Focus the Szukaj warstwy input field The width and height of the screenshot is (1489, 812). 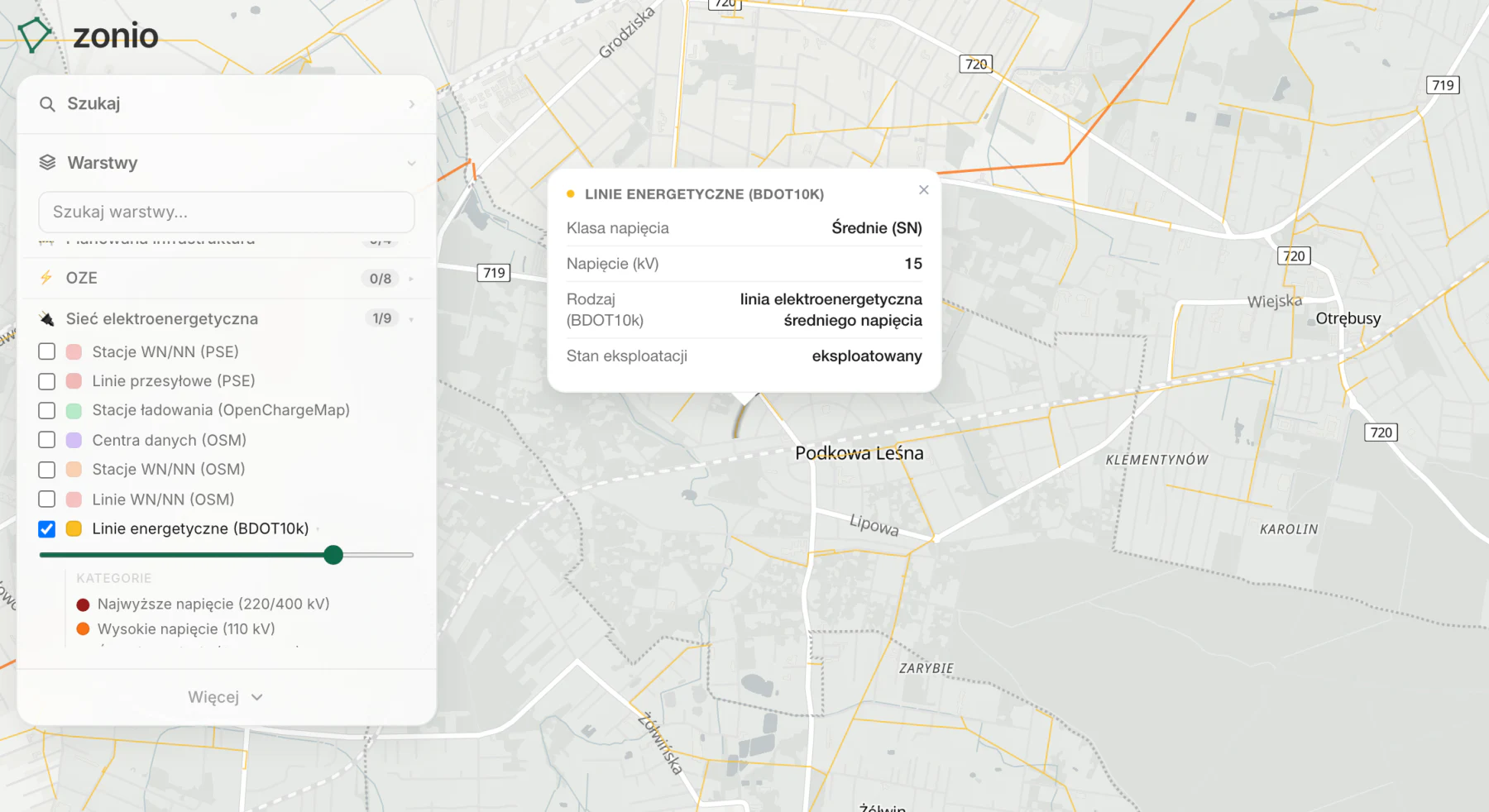227,213
